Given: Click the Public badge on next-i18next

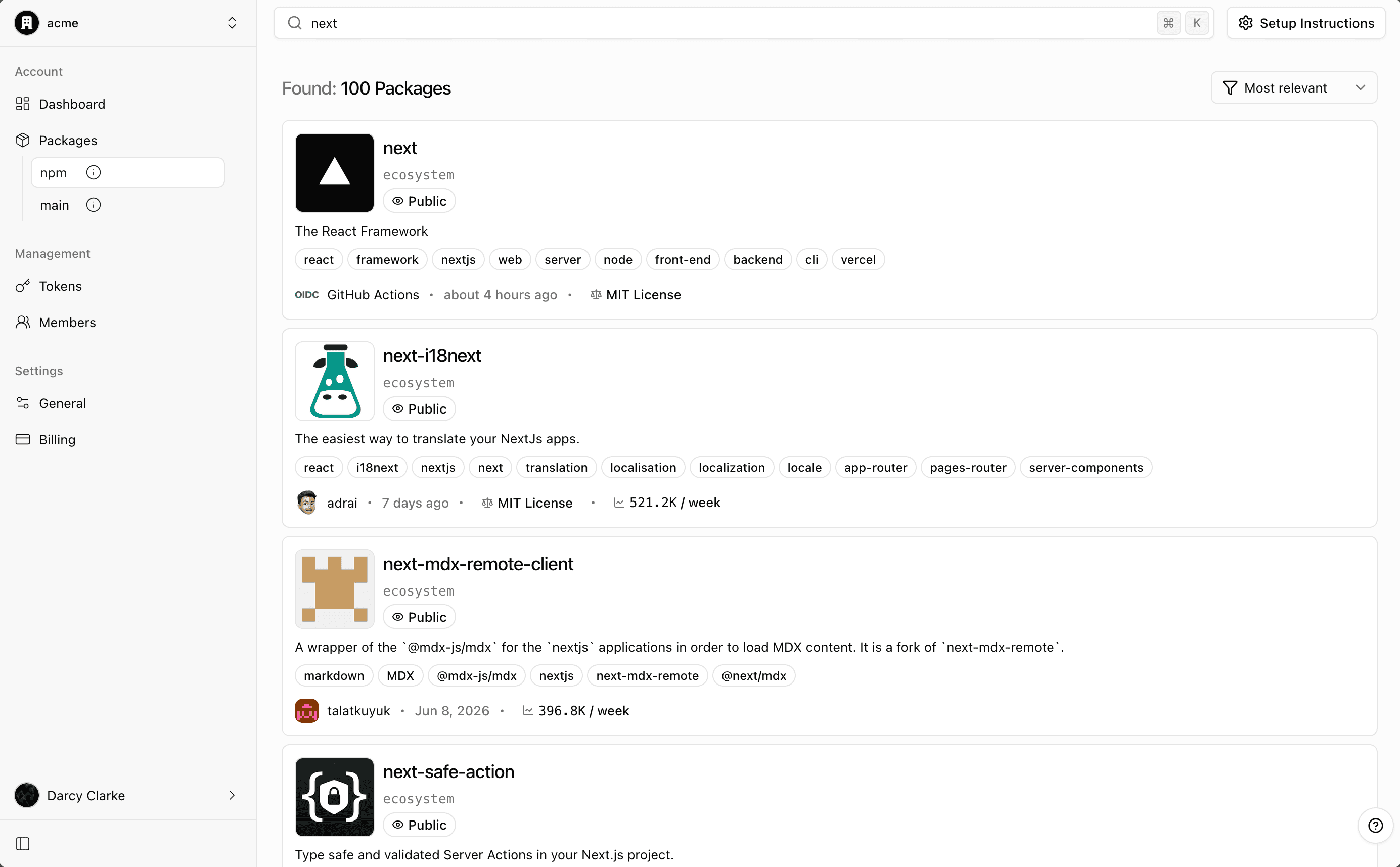Looking at the screenshot, I should (419, 409).
